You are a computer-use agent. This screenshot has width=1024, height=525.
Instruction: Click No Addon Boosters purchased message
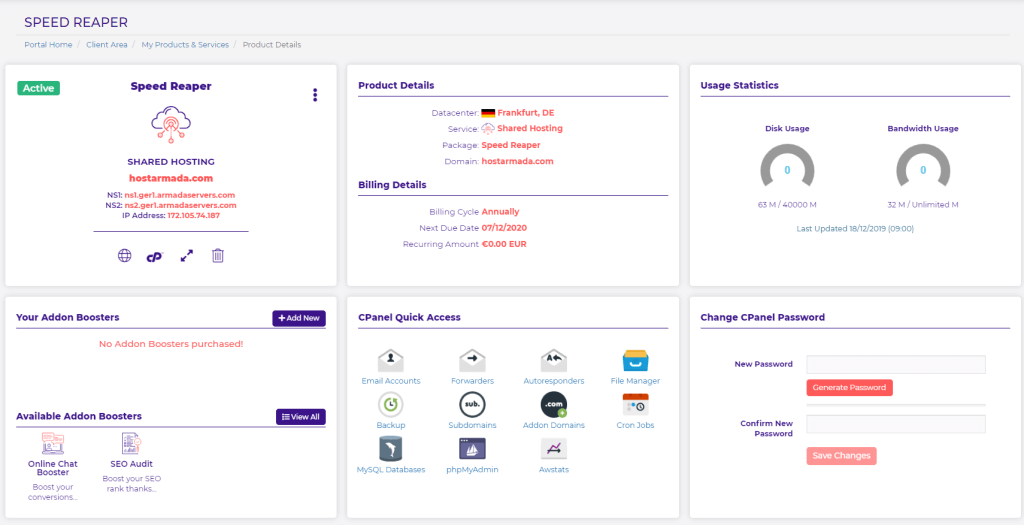point(171,343)
